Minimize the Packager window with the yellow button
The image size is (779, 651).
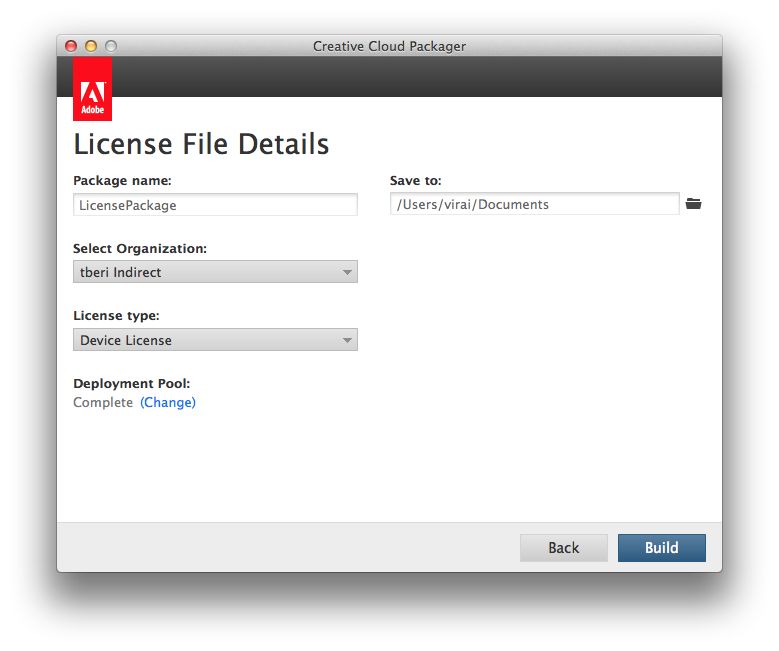click(x=91, y=46)
